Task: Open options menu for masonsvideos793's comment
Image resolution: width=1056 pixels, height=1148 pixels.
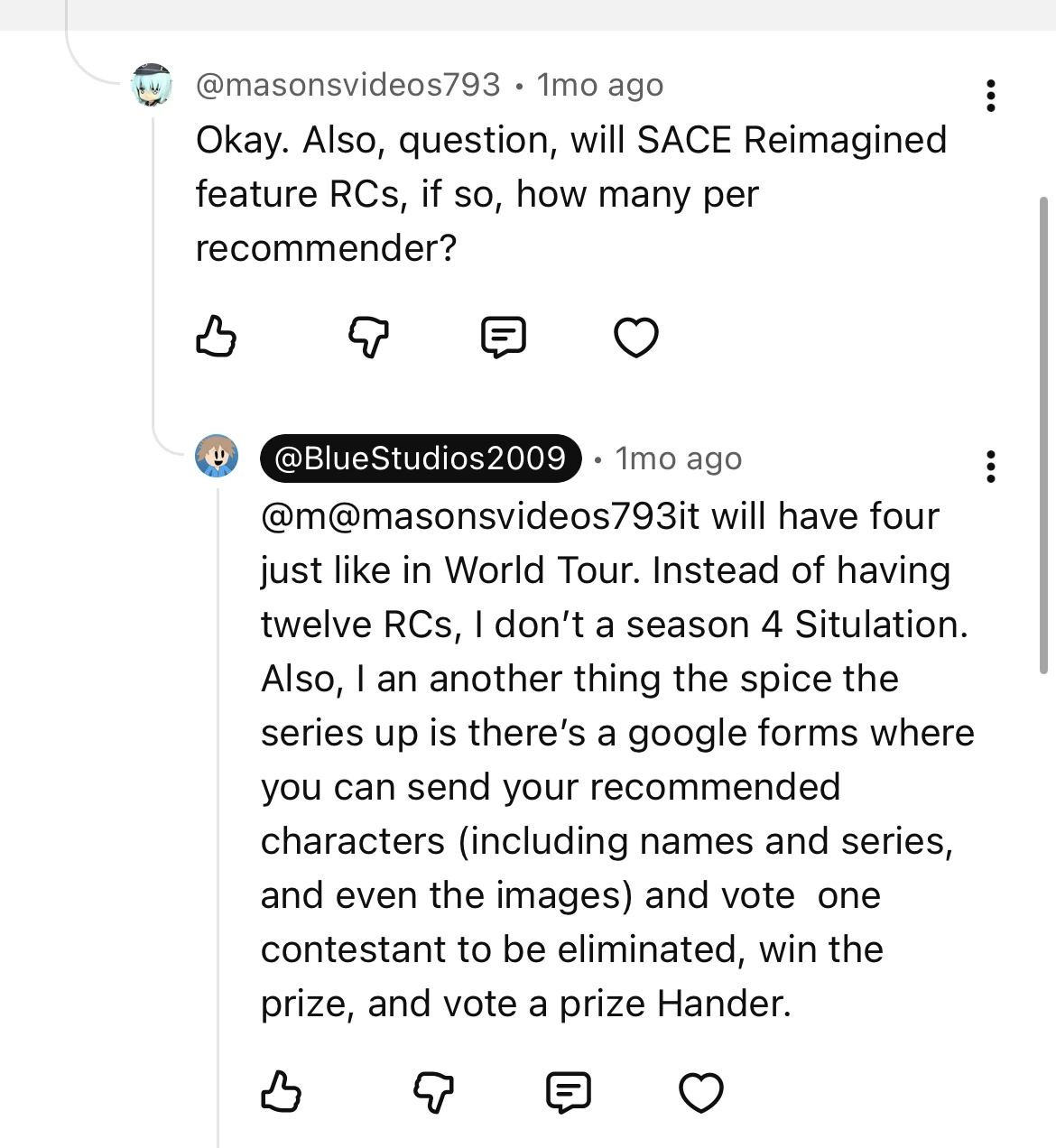Action: (990, 96)
